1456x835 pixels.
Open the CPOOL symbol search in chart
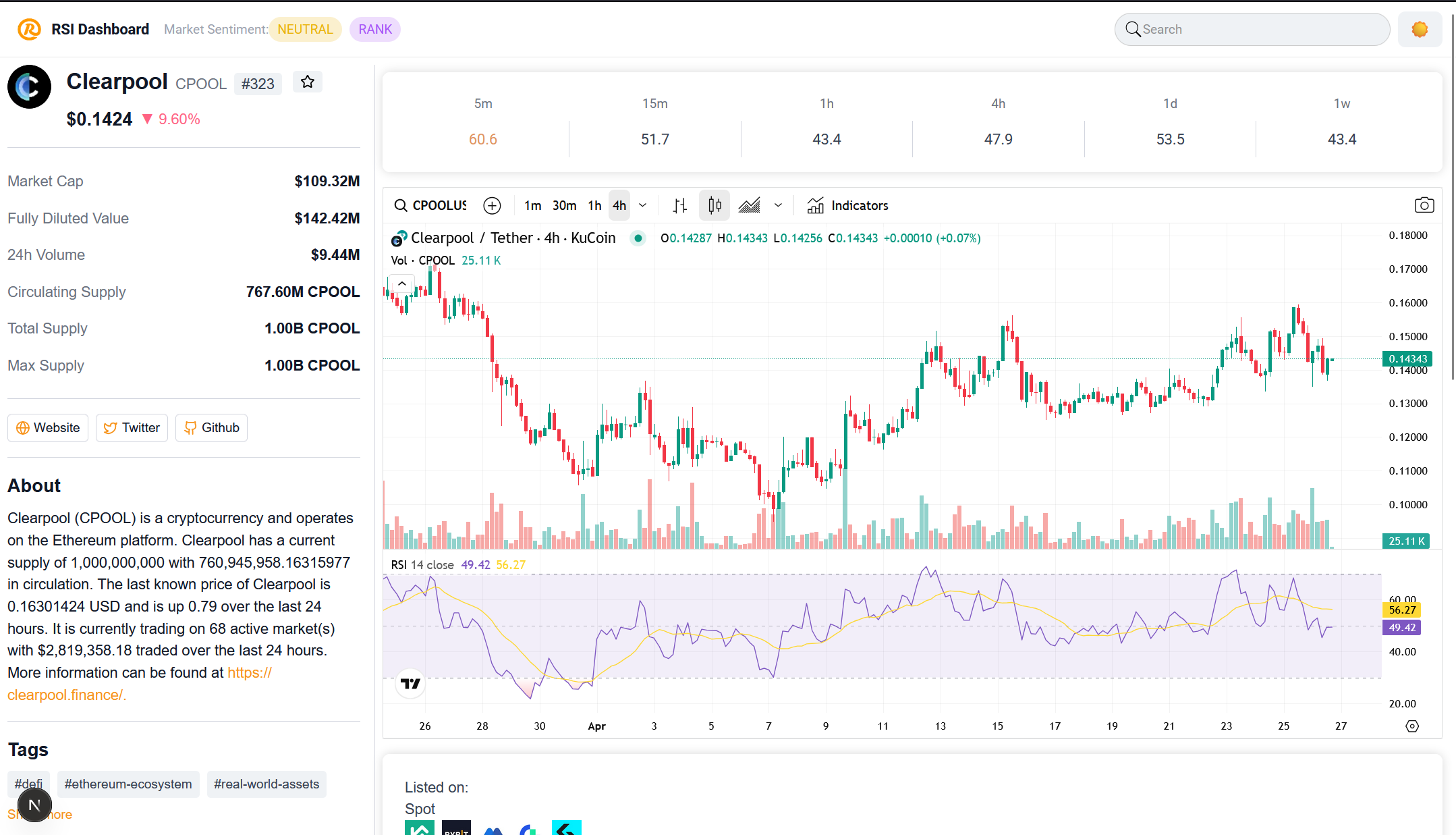[x=430, y=205]
